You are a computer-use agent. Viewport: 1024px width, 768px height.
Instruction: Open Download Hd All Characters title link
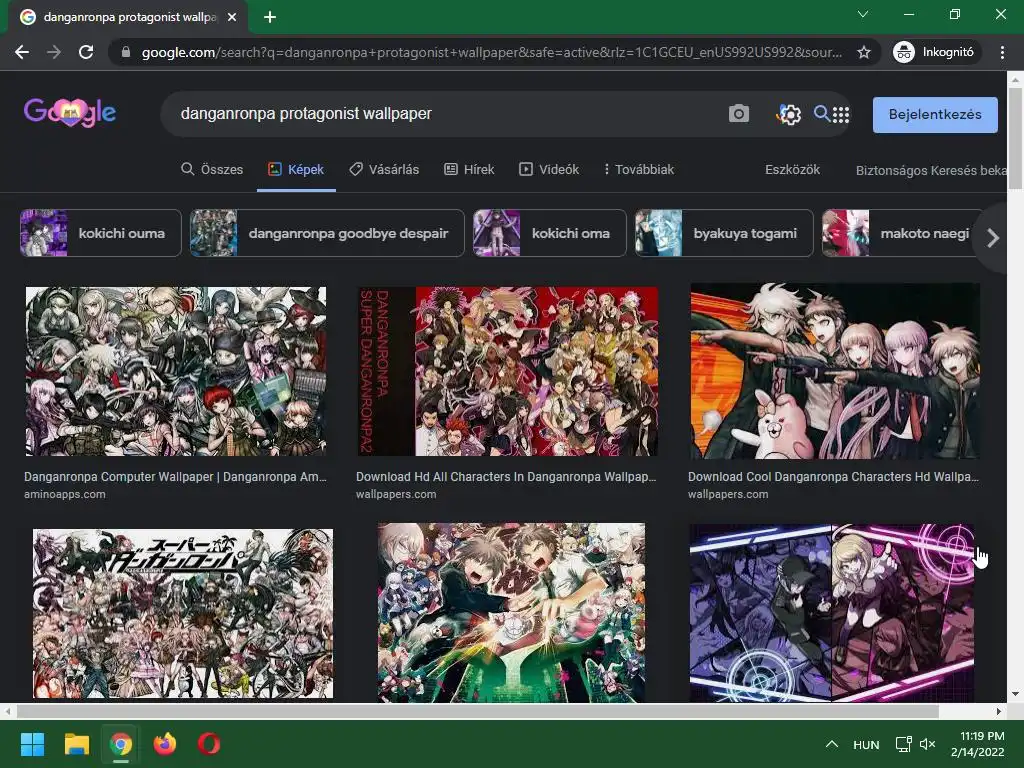click(506, 477)
